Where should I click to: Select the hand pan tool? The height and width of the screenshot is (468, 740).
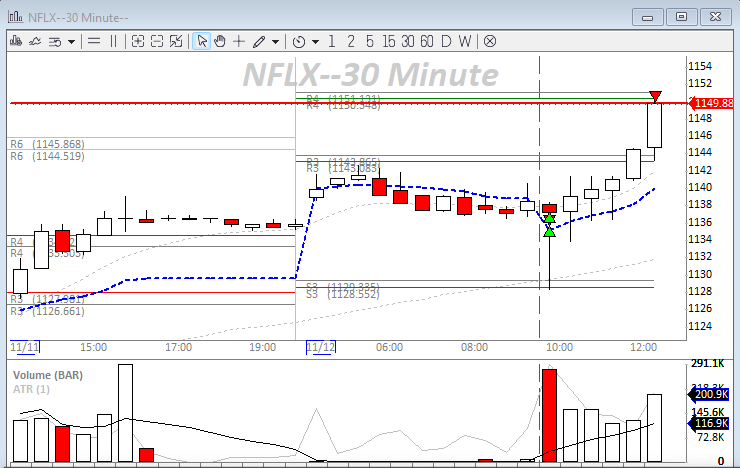tap(220, 42)
